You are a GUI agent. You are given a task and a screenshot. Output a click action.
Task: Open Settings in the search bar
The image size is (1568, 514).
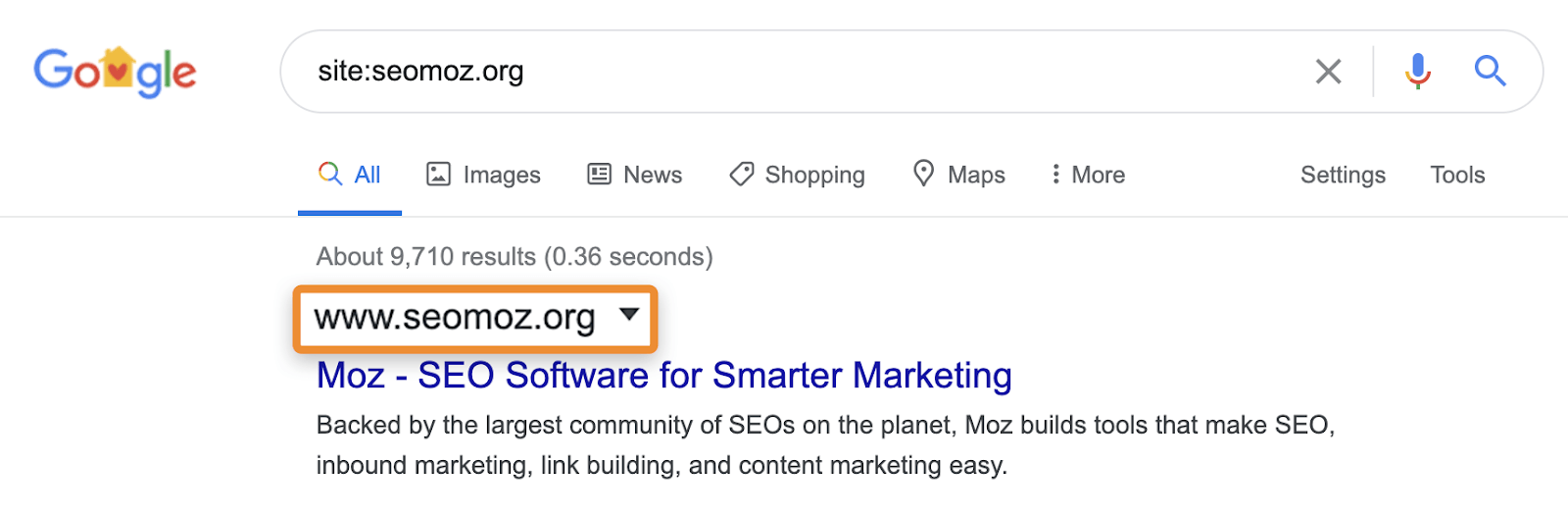tap(1343, 175)
